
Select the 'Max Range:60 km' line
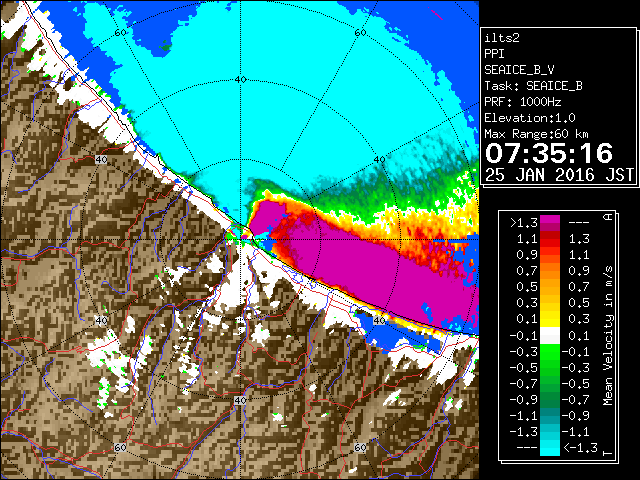coord(537,134)
